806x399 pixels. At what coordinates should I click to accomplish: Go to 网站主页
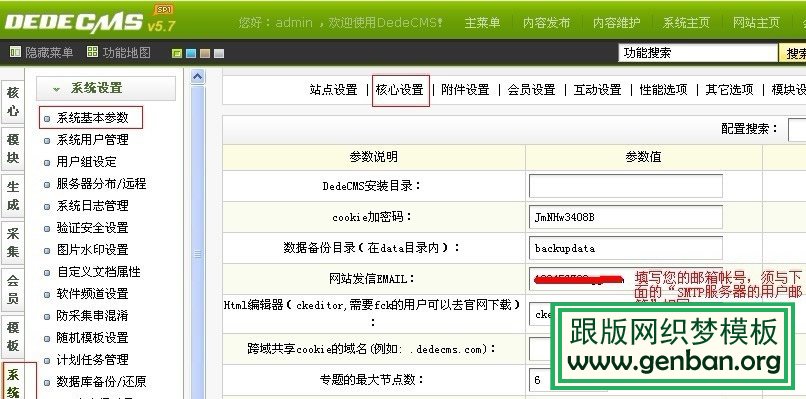[756, 23]
